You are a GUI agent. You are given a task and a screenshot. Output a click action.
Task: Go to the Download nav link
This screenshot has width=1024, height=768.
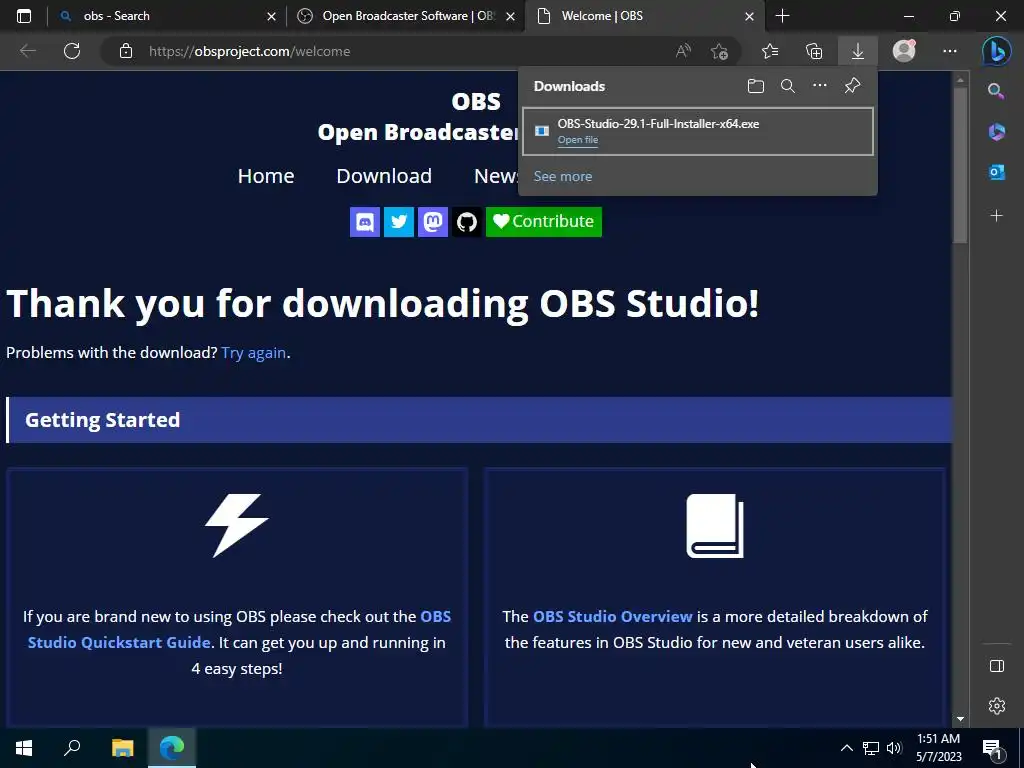point(384,176)
